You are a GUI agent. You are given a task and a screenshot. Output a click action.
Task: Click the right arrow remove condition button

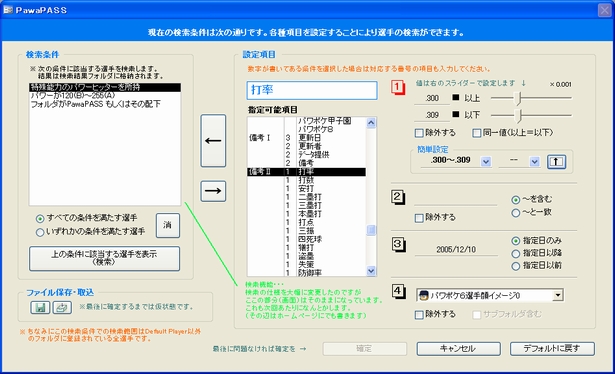tap(213, 191)
